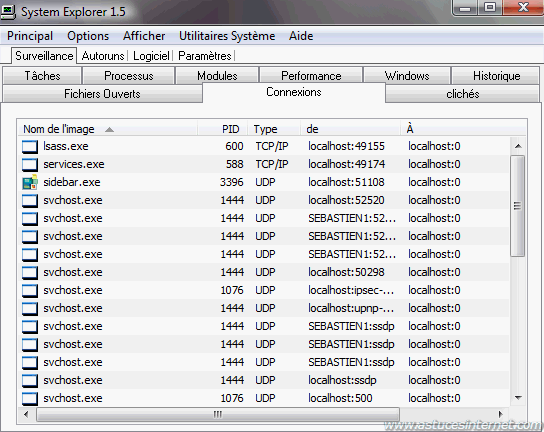This screenshot has height=432, width=544.
Task: Open the Autoruns section
Action: click(x=103, y=56)
